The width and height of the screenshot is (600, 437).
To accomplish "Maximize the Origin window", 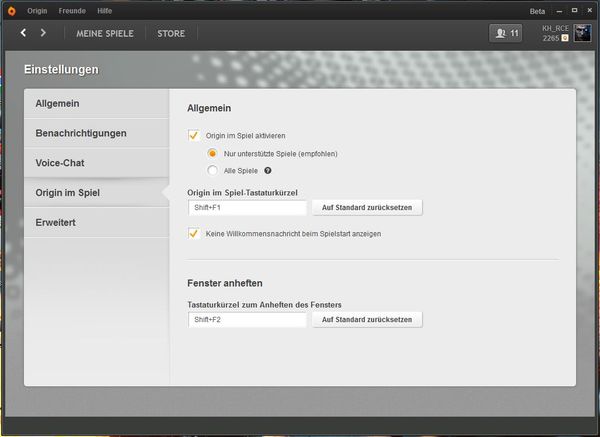I will coord(574,10).
